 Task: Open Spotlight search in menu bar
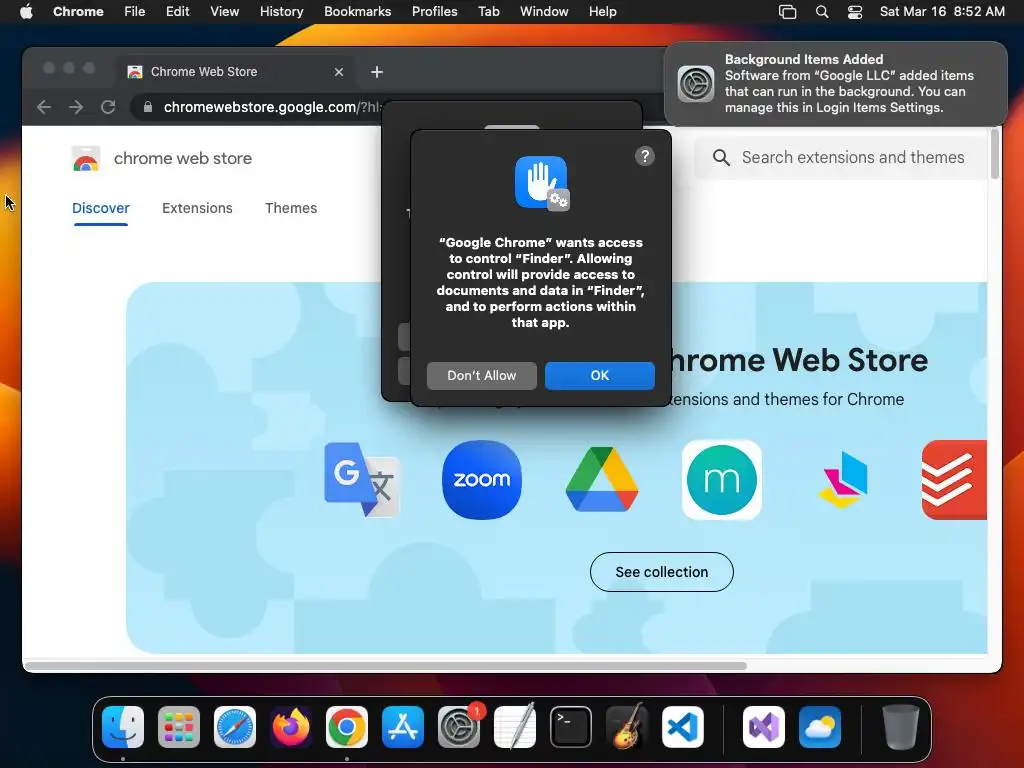click(x=822, y=12)
